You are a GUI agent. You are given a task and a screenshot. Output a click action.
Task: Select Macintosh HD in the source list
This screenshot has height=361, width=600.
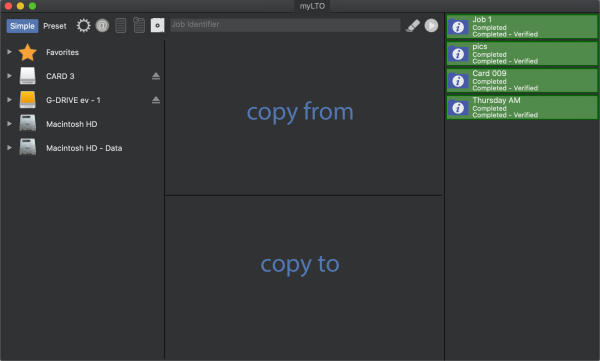(x=72, y=124)
